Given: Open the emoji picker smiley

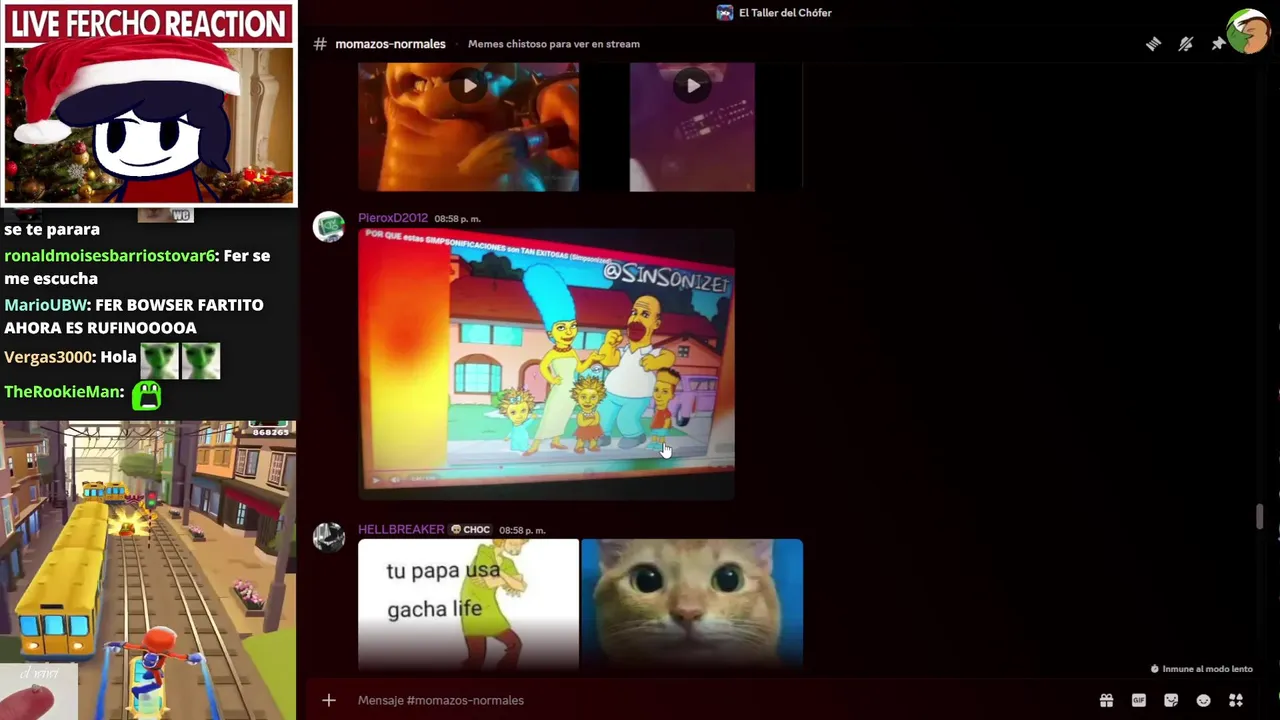Looking at the screenshot, I should pyautogui.click(x=1203, y=700).
